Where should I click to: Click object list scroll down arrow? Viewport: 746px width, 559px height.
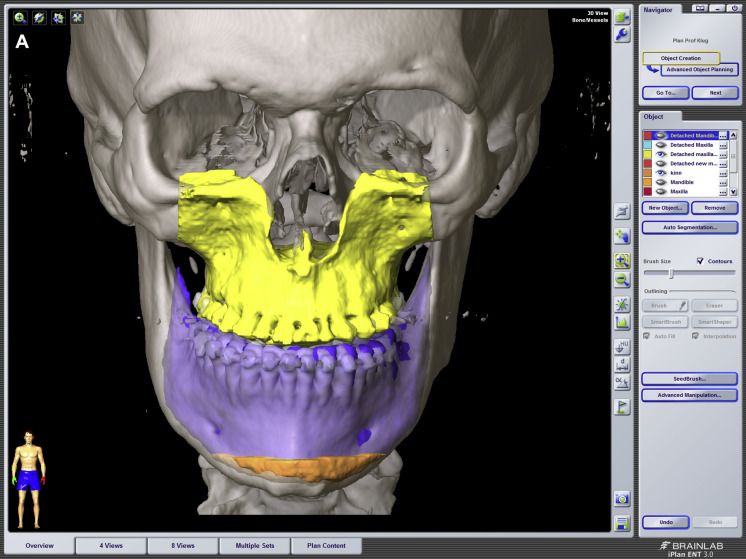(733, 192)
